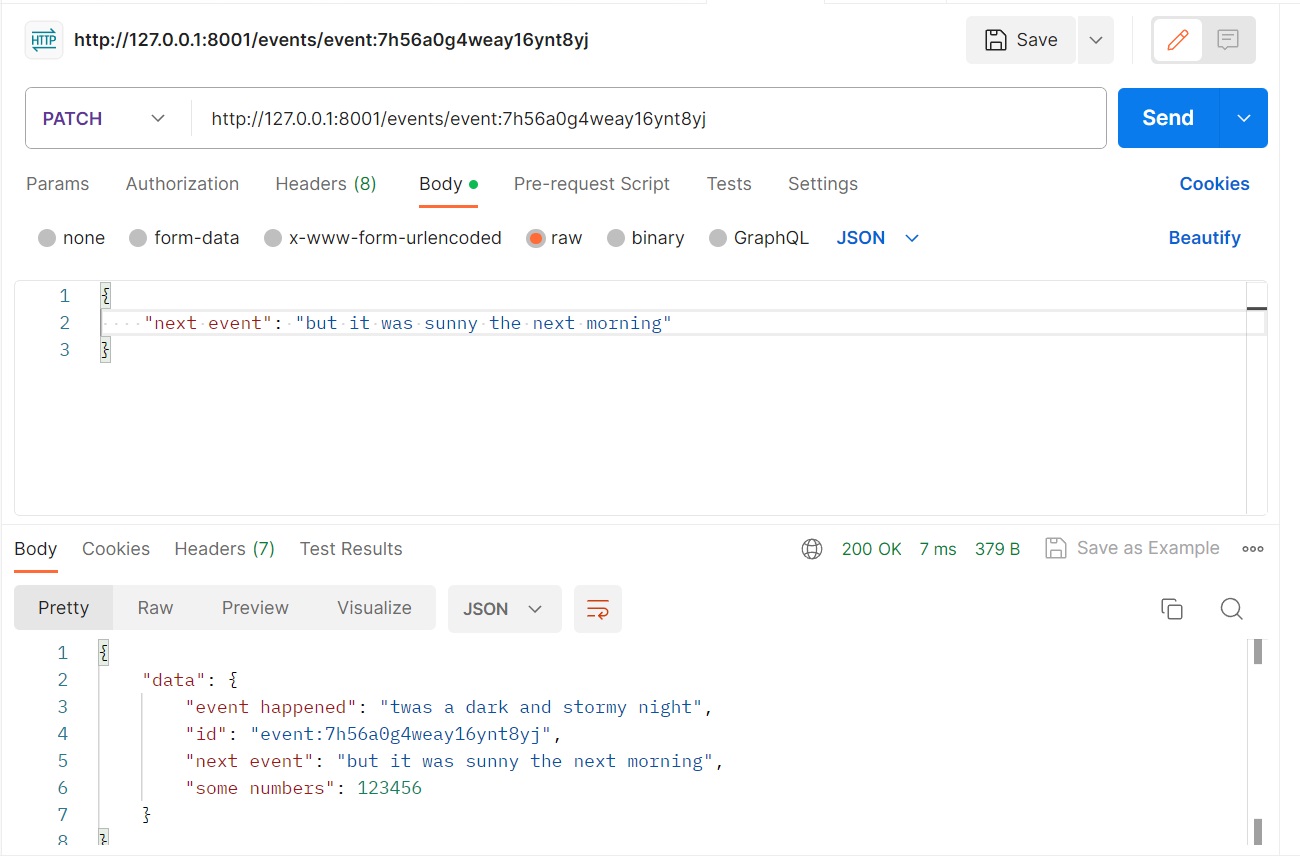Open the response JSON format dropdown

(504, 609)
